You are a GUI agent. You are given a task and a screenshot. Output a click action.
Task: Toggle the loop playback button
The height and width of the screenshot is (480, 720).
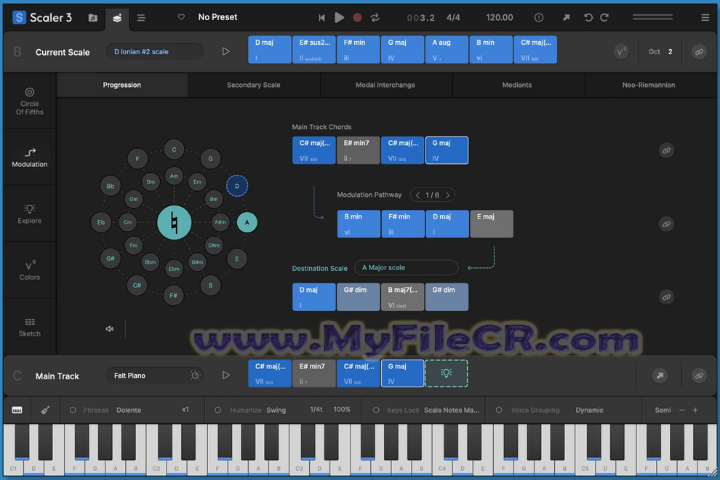tap(375, 17)
